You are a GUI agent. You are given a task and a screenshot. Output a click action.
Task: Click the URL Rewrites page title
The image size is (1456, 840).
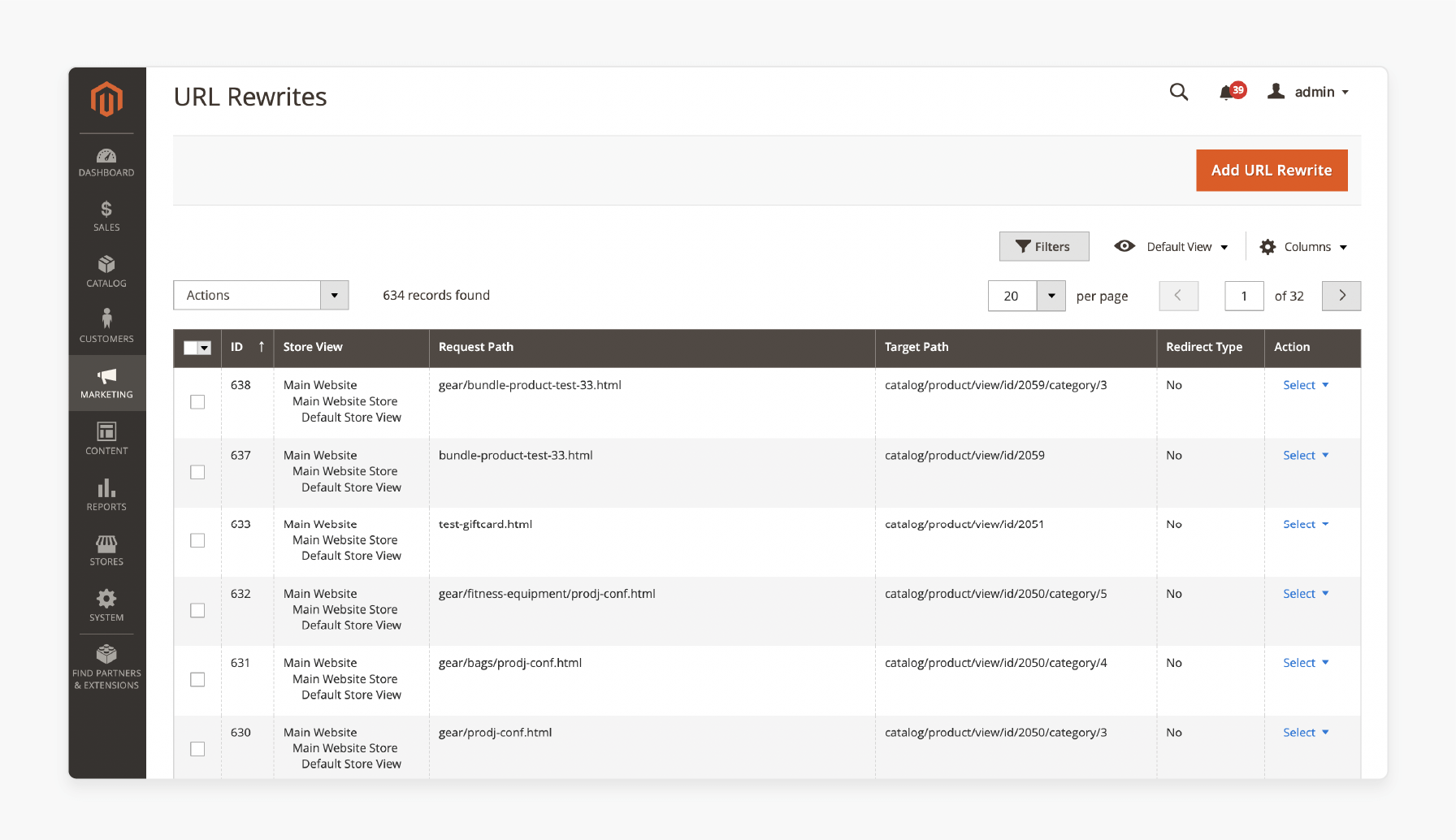(x=250, y=97)
